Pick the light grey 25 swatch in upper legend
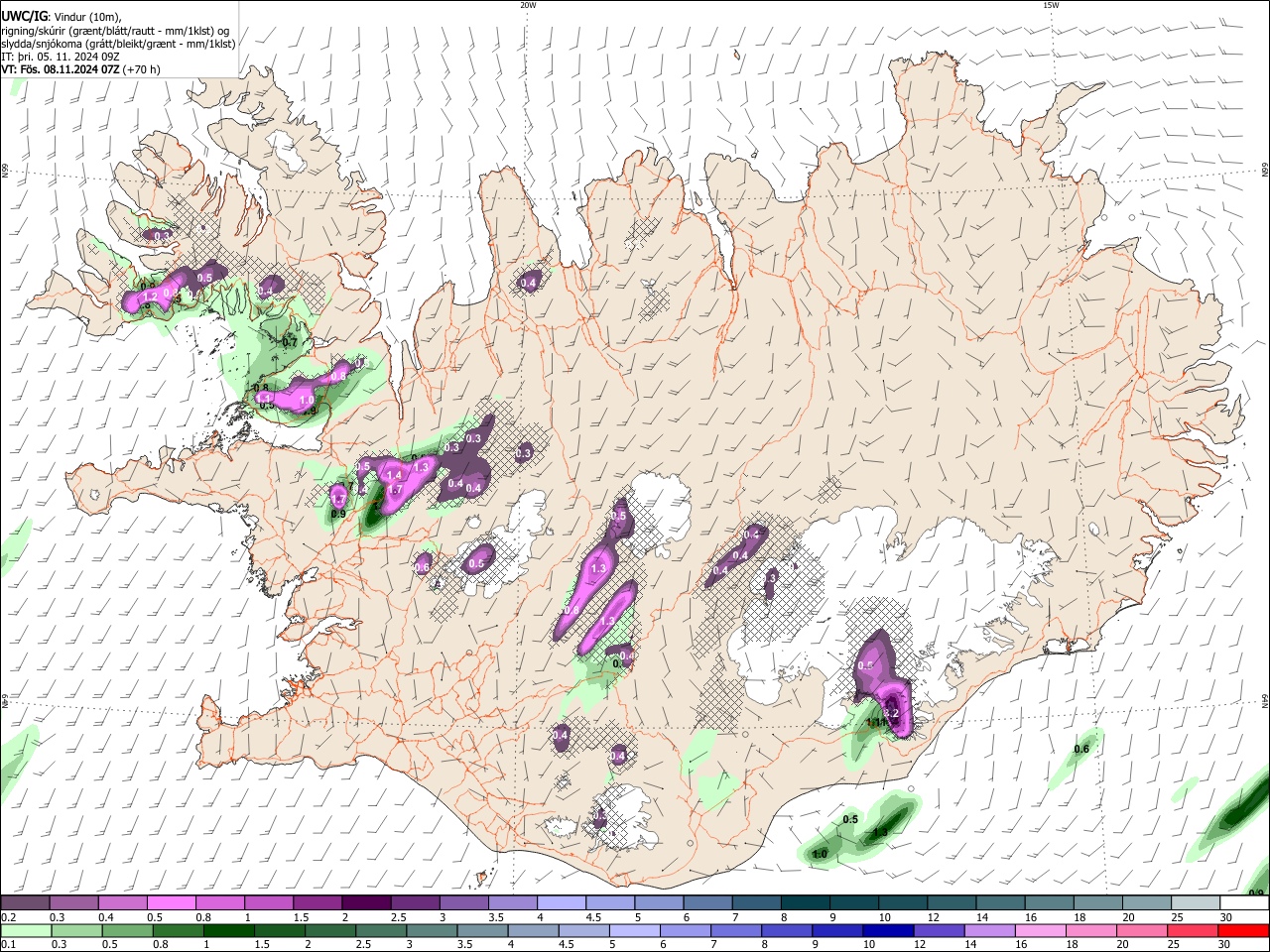The width and height of the screenshot is (1270, 952). [1197, 903]
